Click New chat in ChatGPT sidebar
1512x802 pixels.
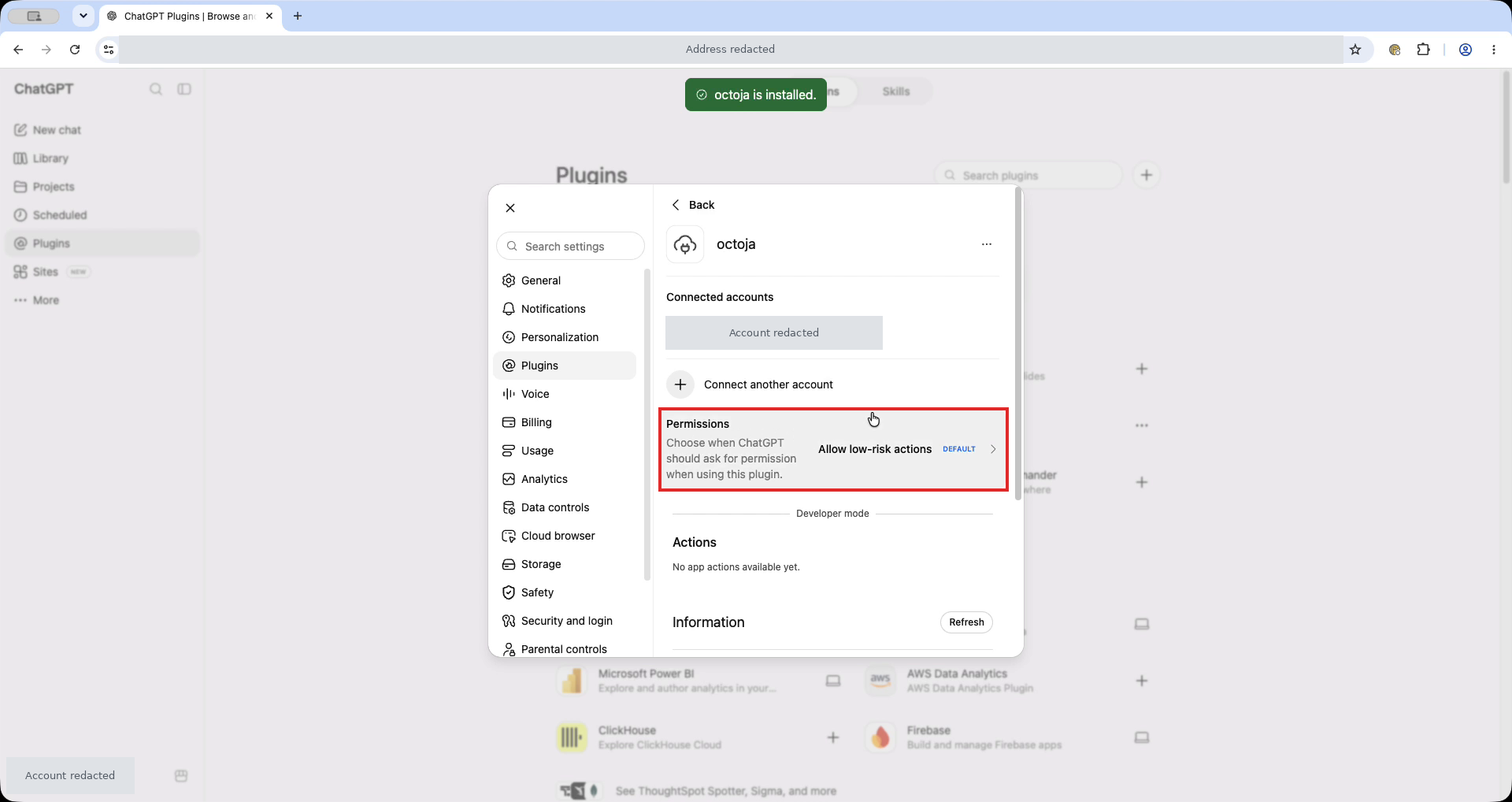coord(102,130)
